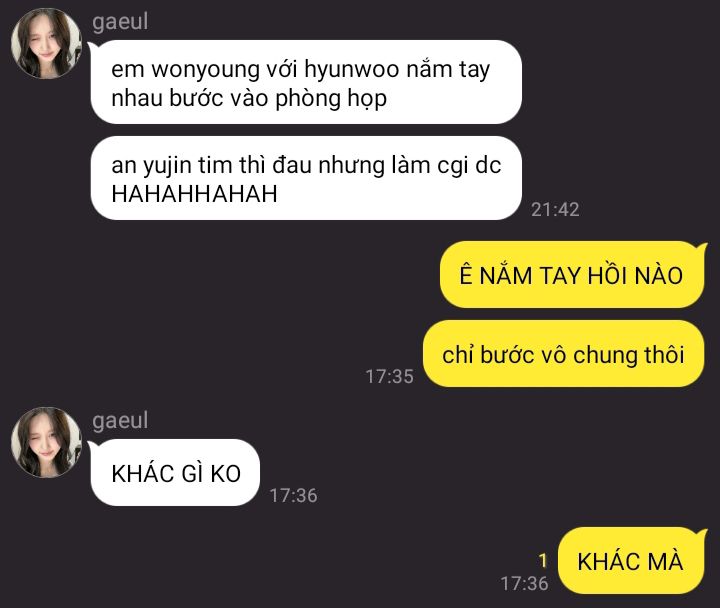The width and height of the screenshot is (720, 608).
Task: Select the yellow 'KHÁC MÀ' bubble
Action: tap(630, 561)
